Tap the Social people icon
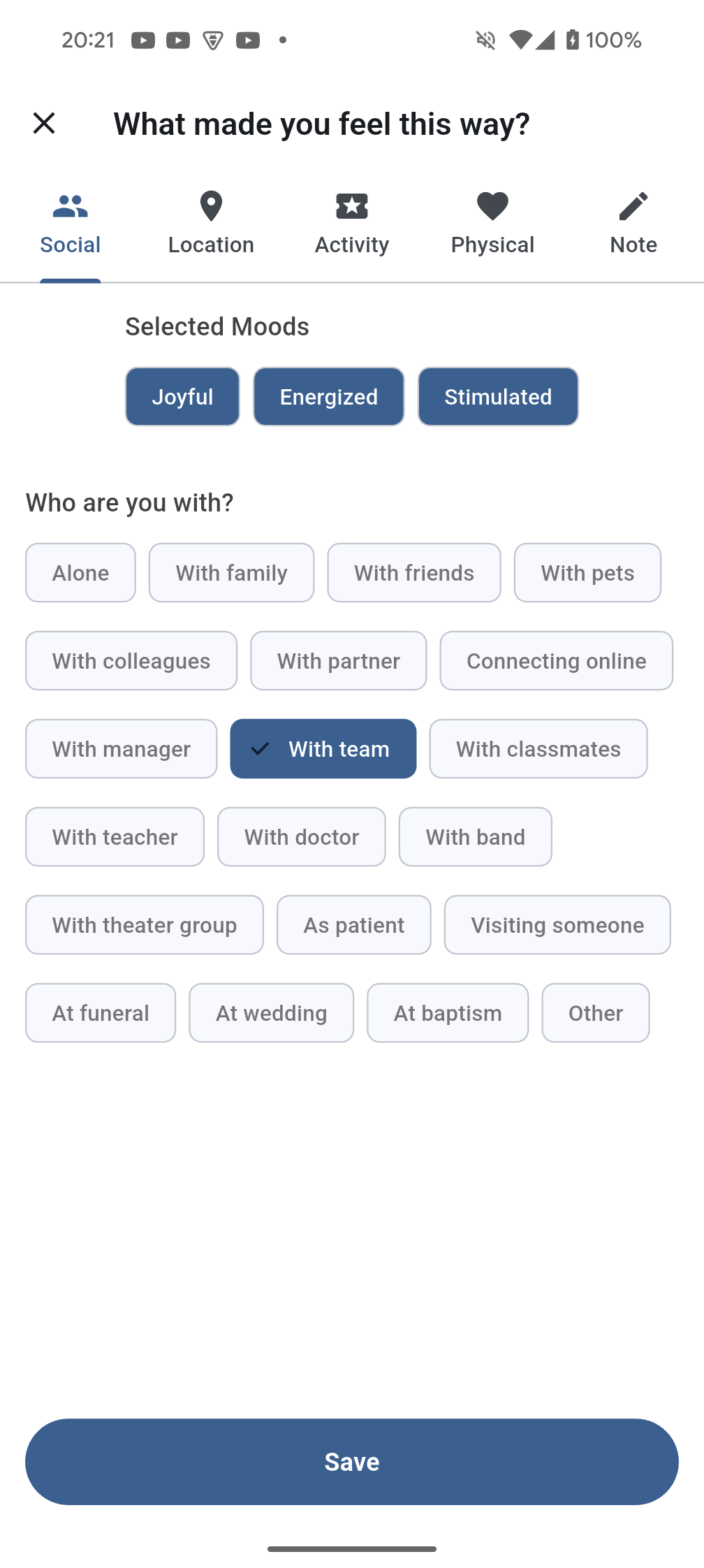The image size is (704, 1568). coord(71,206)
